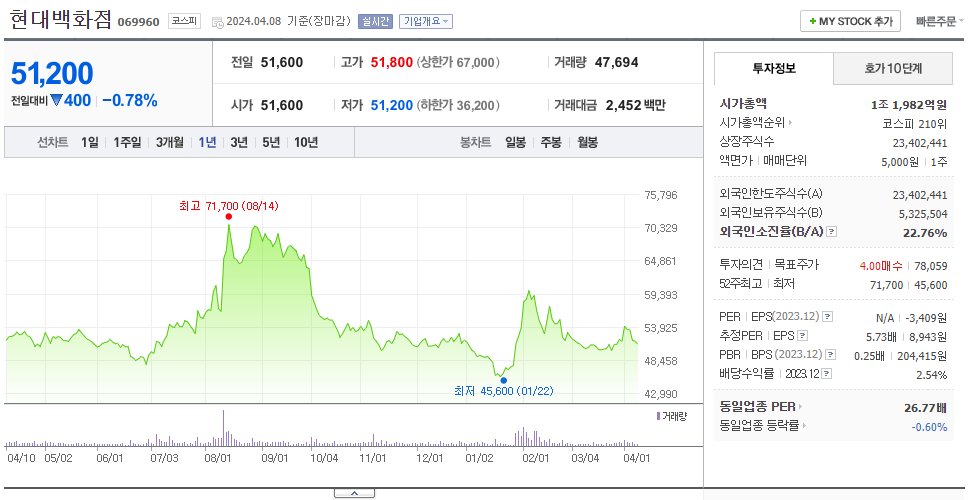Viewport: 968px width, 500px height.
Task: Click the 배당수익률 value 2.54%
Action: coord(932,375)
